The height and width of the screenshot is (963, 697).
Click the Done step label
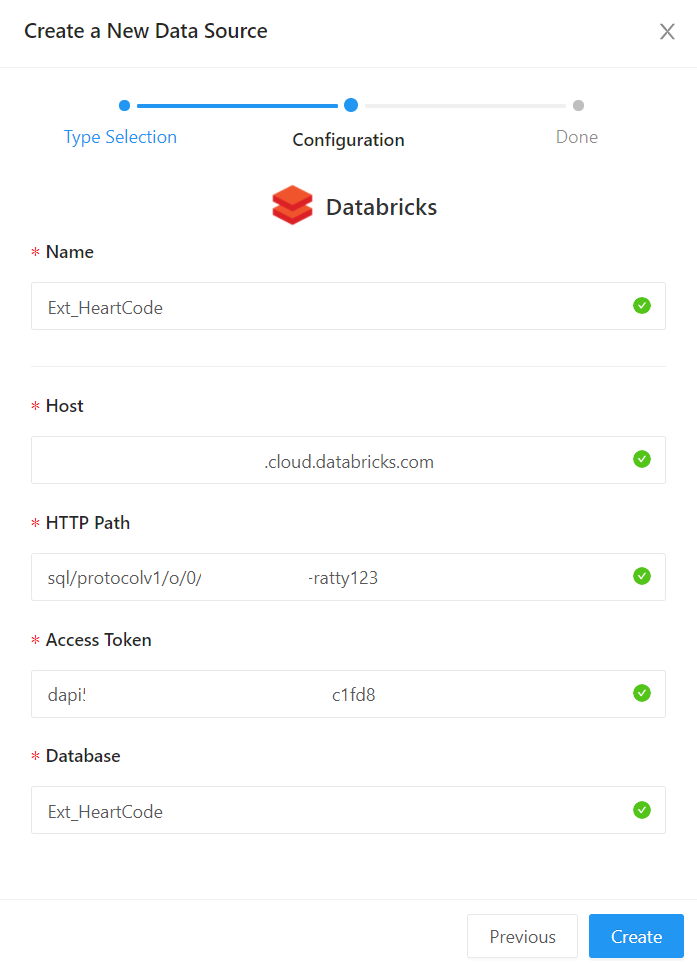[x=577, y=138]
